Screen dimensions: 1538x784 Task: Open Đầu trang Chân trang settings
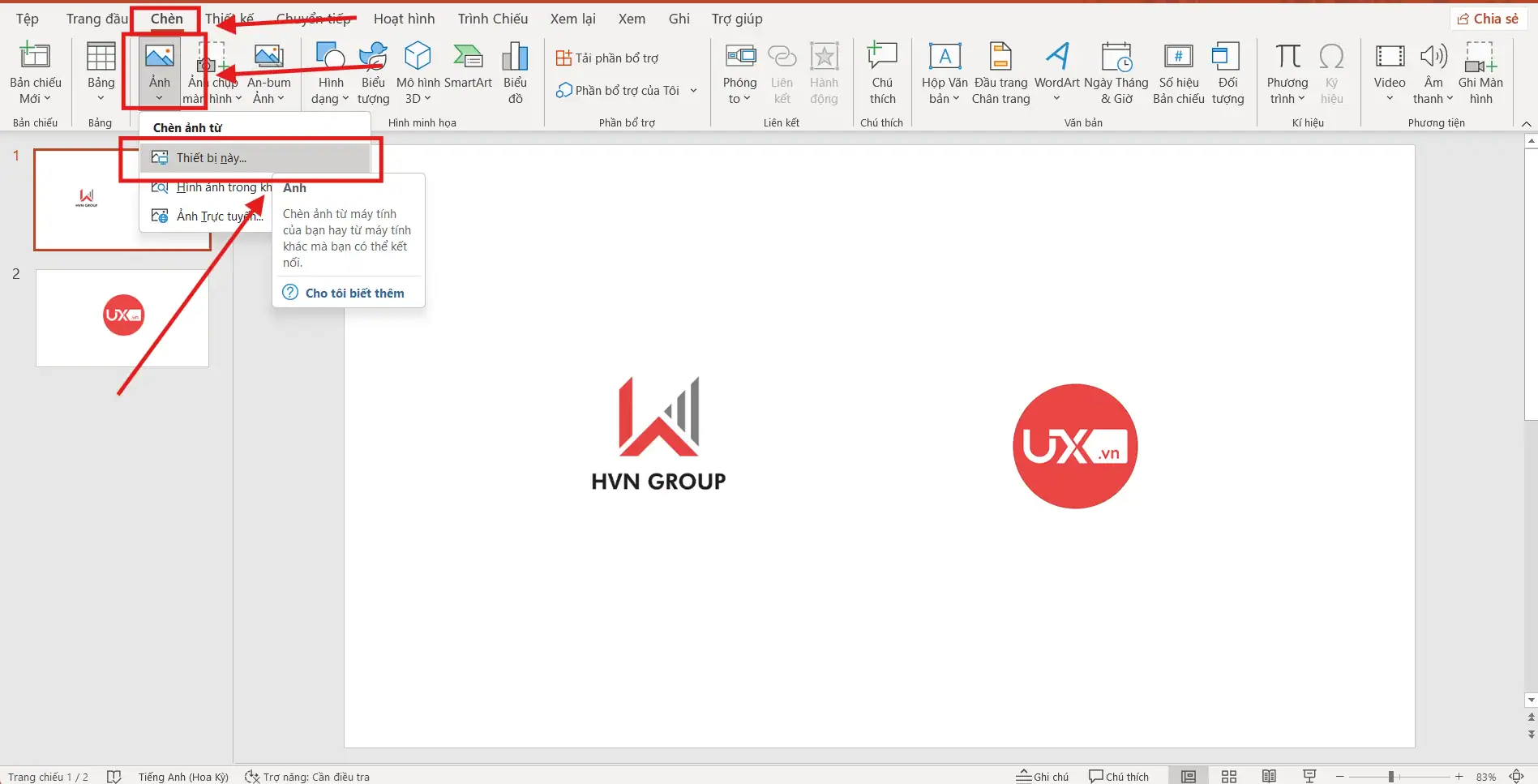coord(1000,71)
